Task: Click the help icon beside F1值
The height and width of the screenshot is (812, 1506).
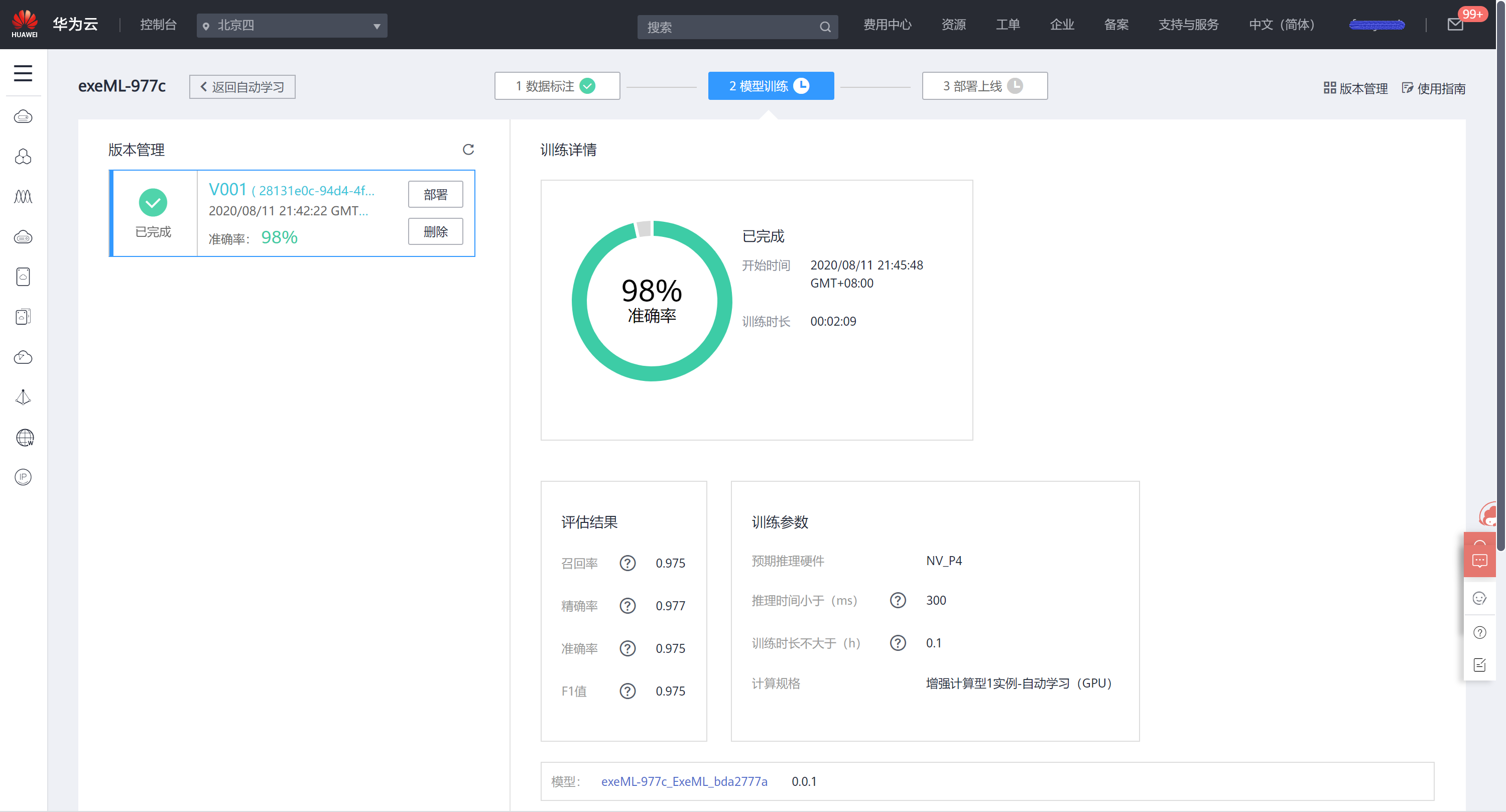Action: (627, 691)
